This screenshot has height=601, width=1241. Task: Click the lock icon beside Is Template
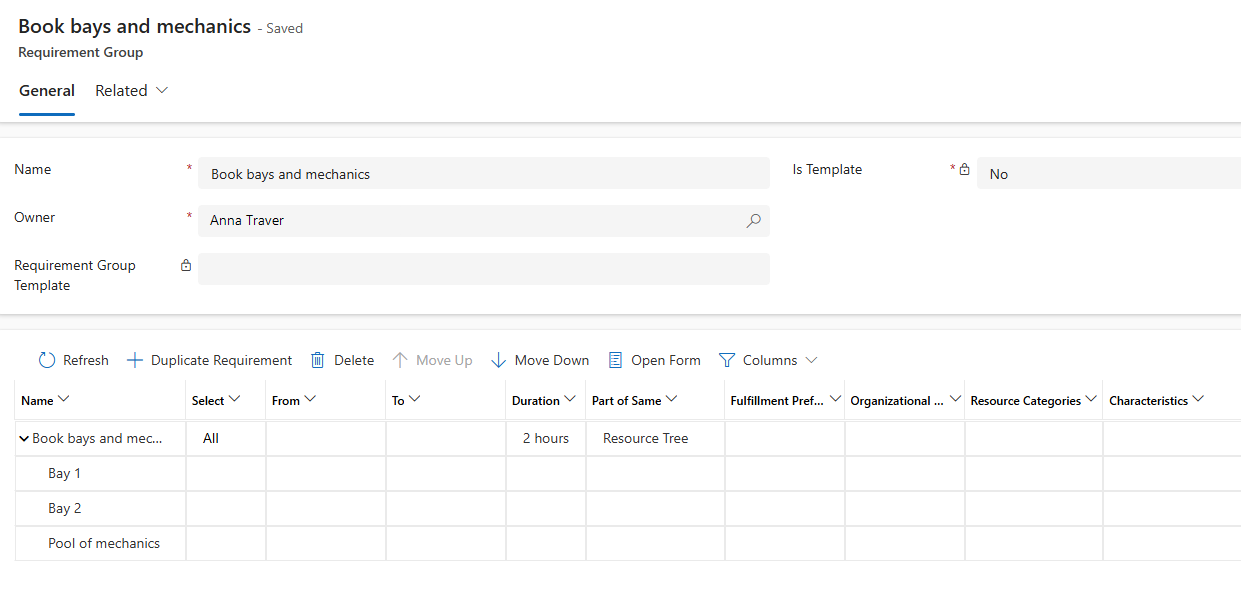coord(965,169)
